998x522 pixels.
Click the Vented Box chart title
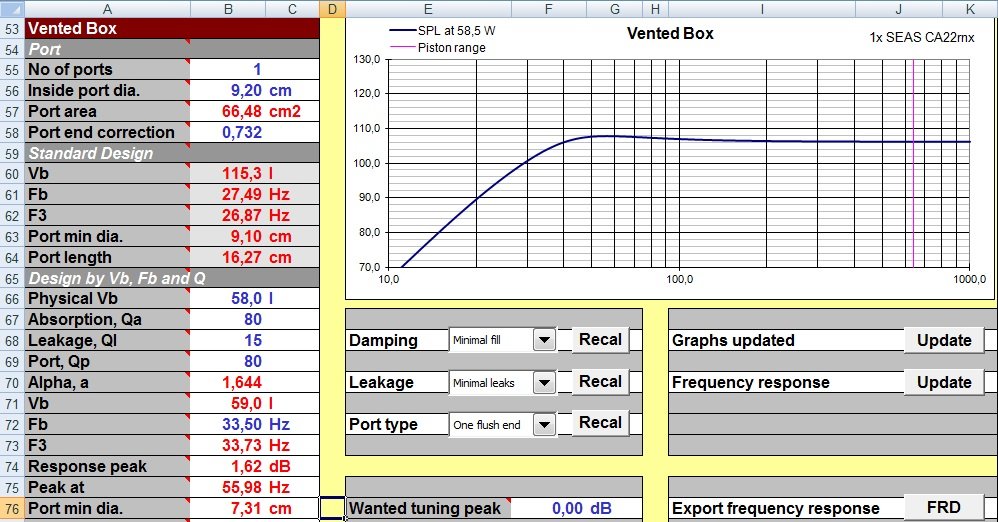click(x=669, y=33)
